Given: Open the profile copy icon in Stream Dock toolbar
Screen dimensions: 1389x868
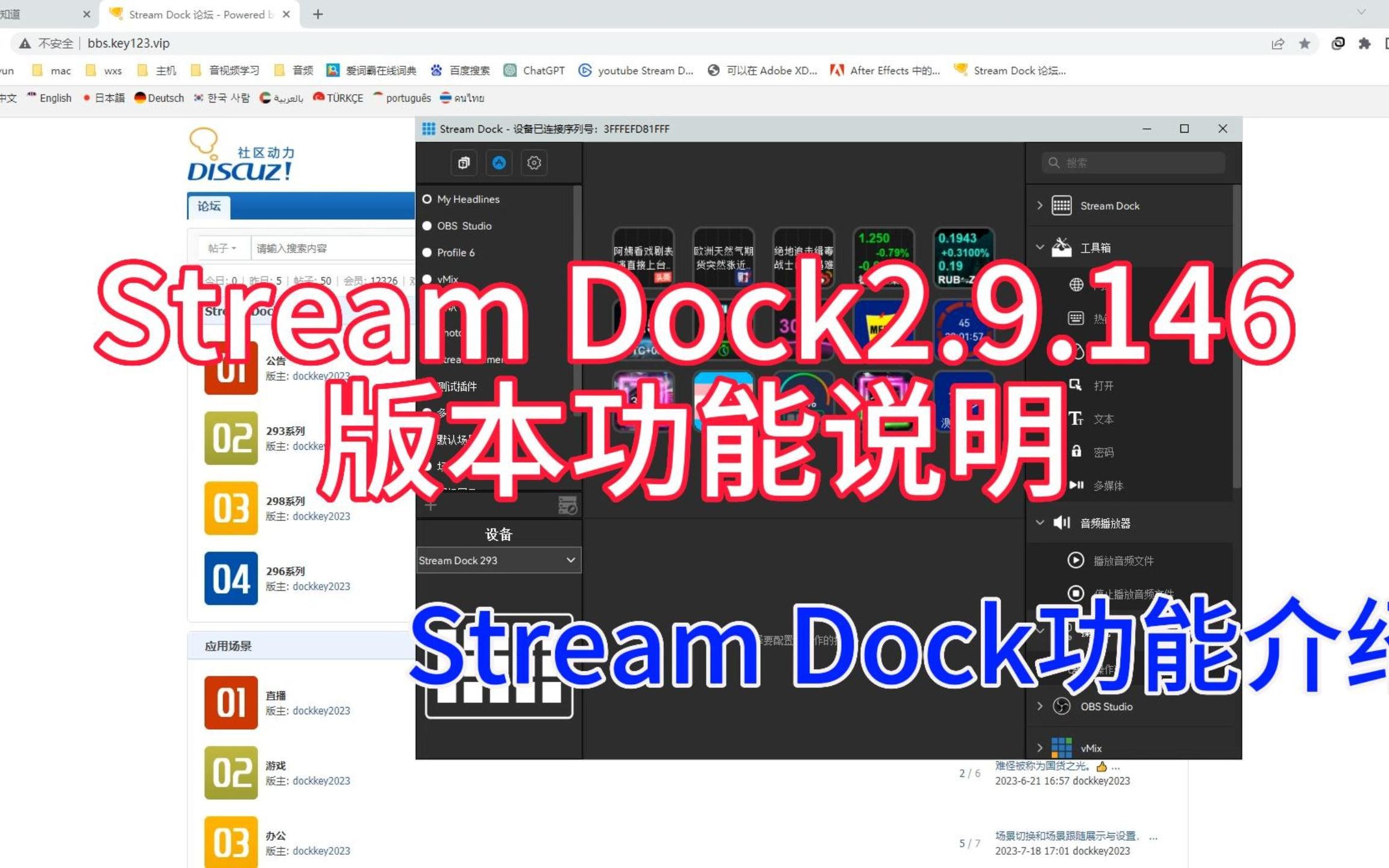Looking at the screenshot, I should point(464,163).
